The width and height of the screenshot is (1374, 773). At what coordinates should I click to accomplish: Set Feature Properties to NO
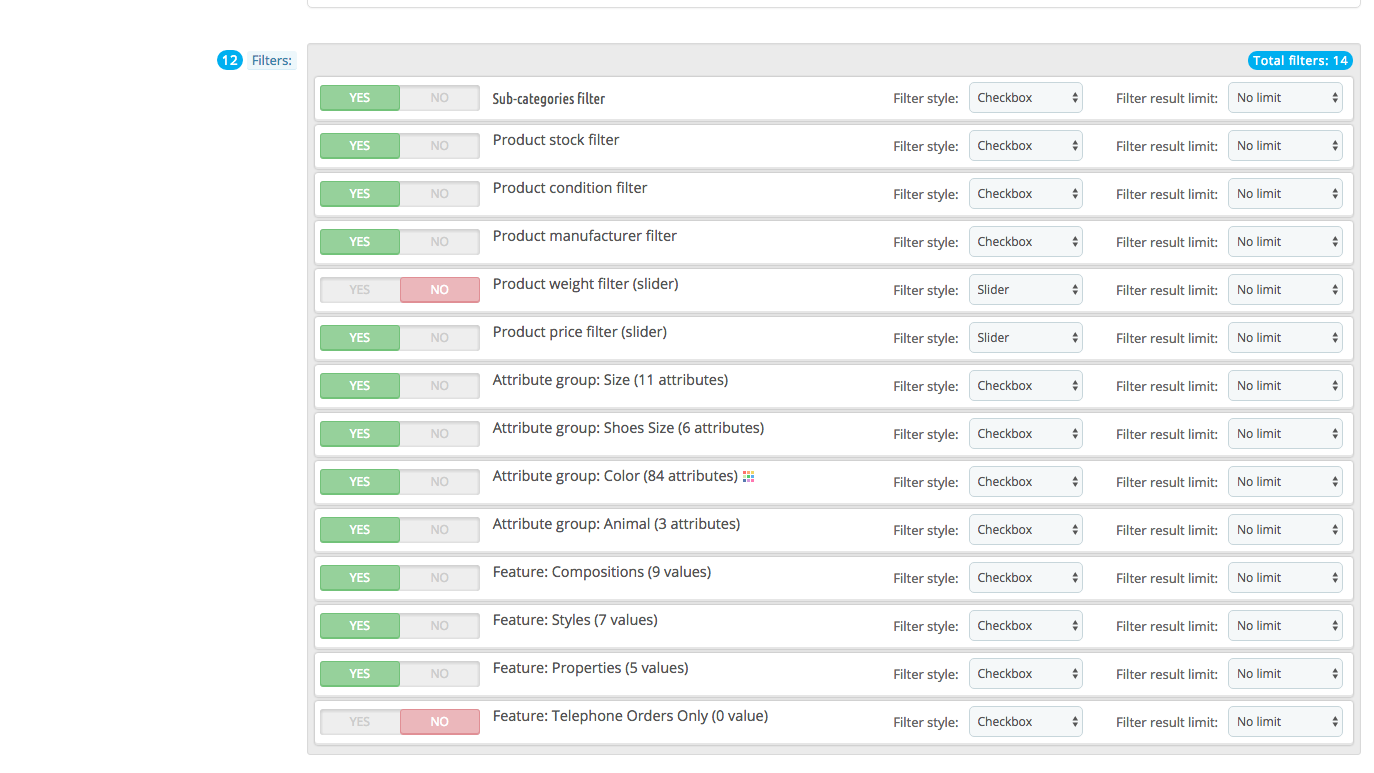pos(440,674)
